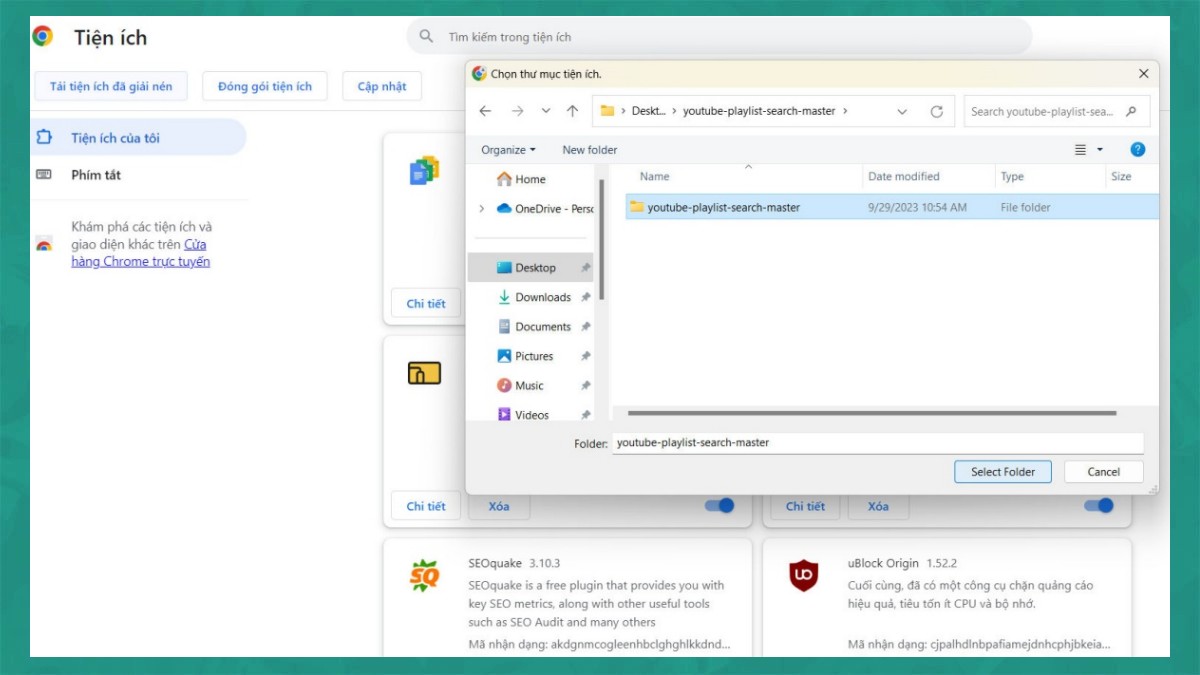Toggle off the right extension switch
Viewport: 1200px width, 675px height.
pos(1098,506)
